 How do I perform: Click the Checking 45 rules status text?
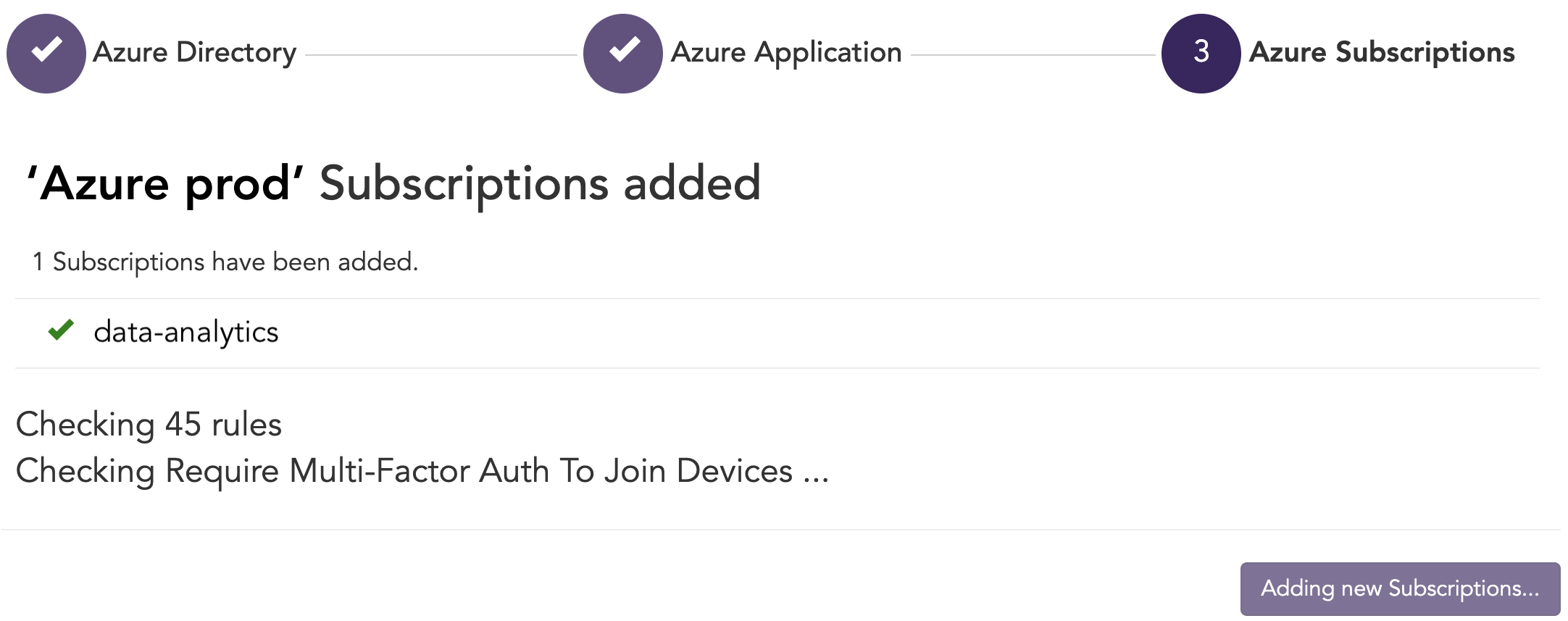coord(149,424)
